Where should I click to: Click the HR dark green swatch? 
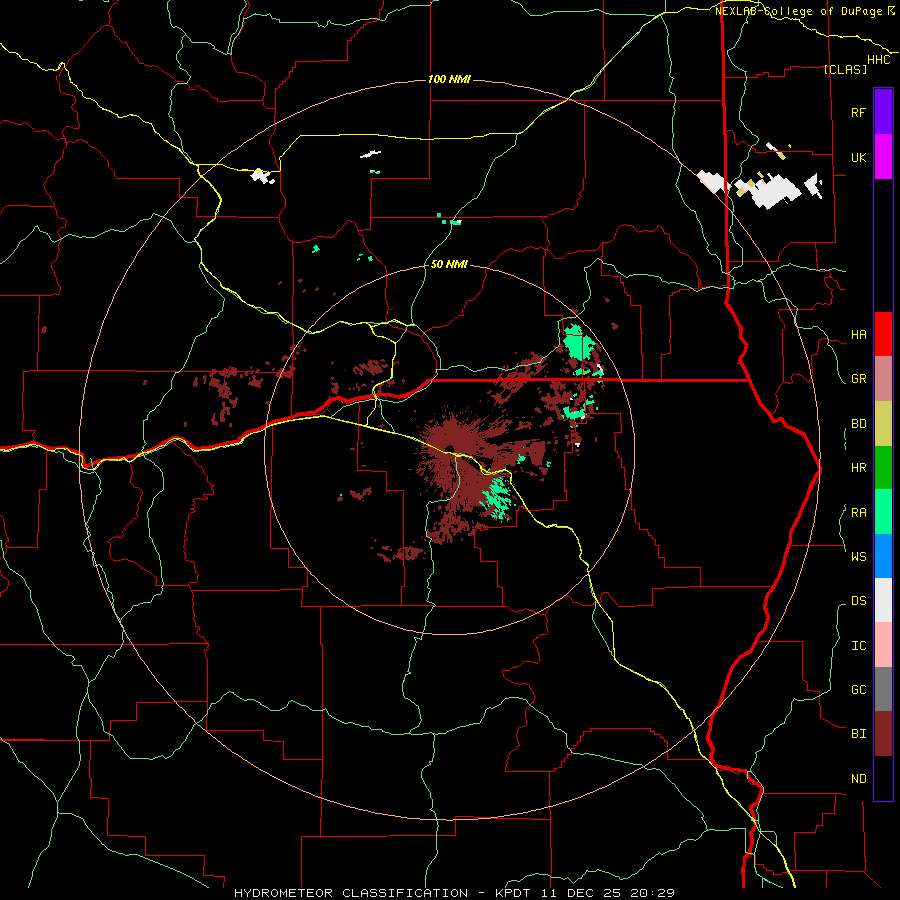click(x=883, y=468)
